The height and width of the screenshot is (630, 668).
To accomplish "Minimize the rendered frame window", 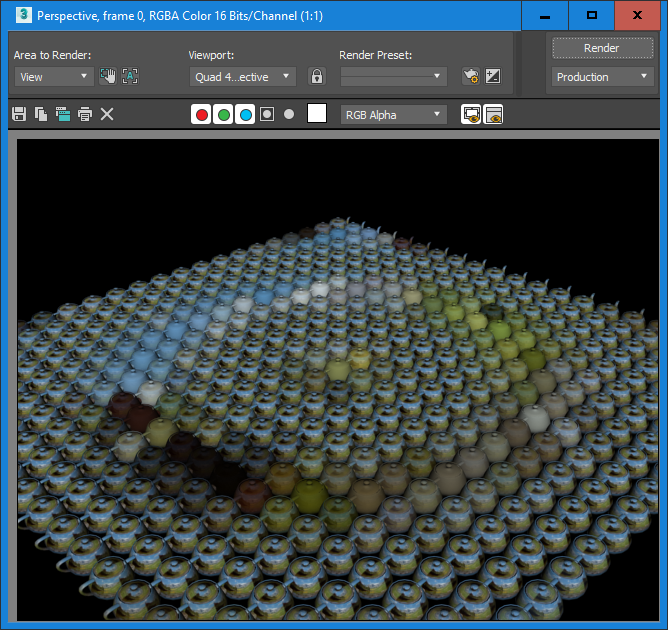I will click(544, 15).
